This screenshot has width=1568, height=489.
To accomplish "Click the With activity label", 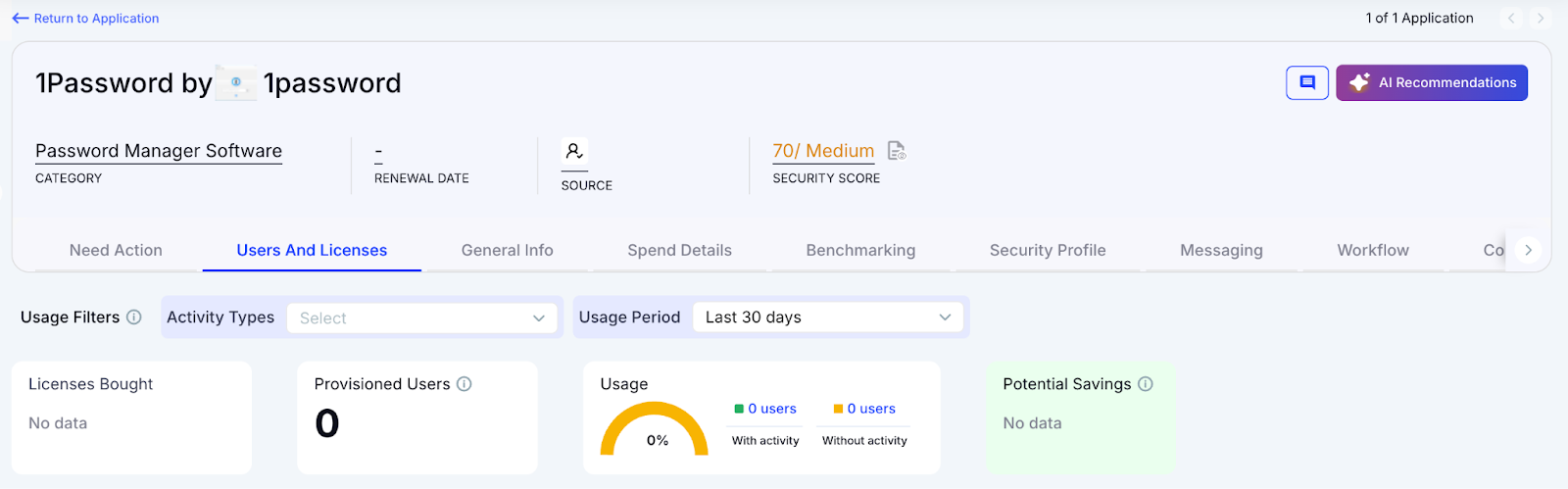I will [765, 441].
